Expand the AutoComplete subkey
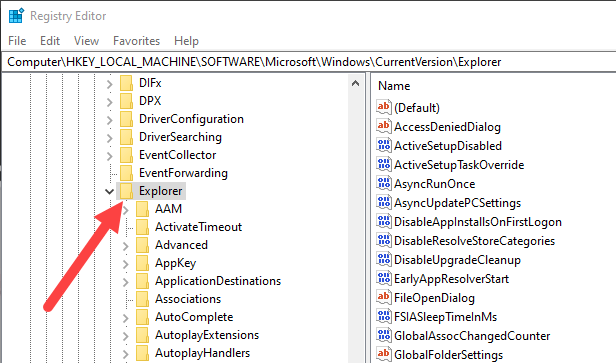 click(x=126, y=319)
